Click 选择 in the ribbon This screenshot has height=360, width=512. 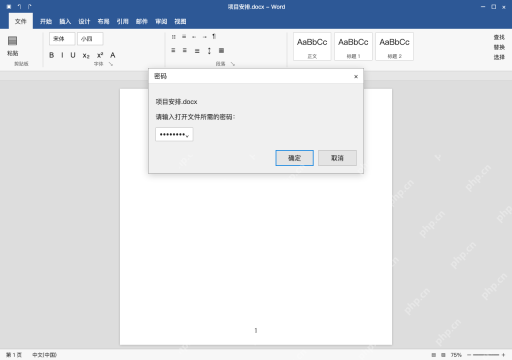pyautogui.click(x=499, y=57)
